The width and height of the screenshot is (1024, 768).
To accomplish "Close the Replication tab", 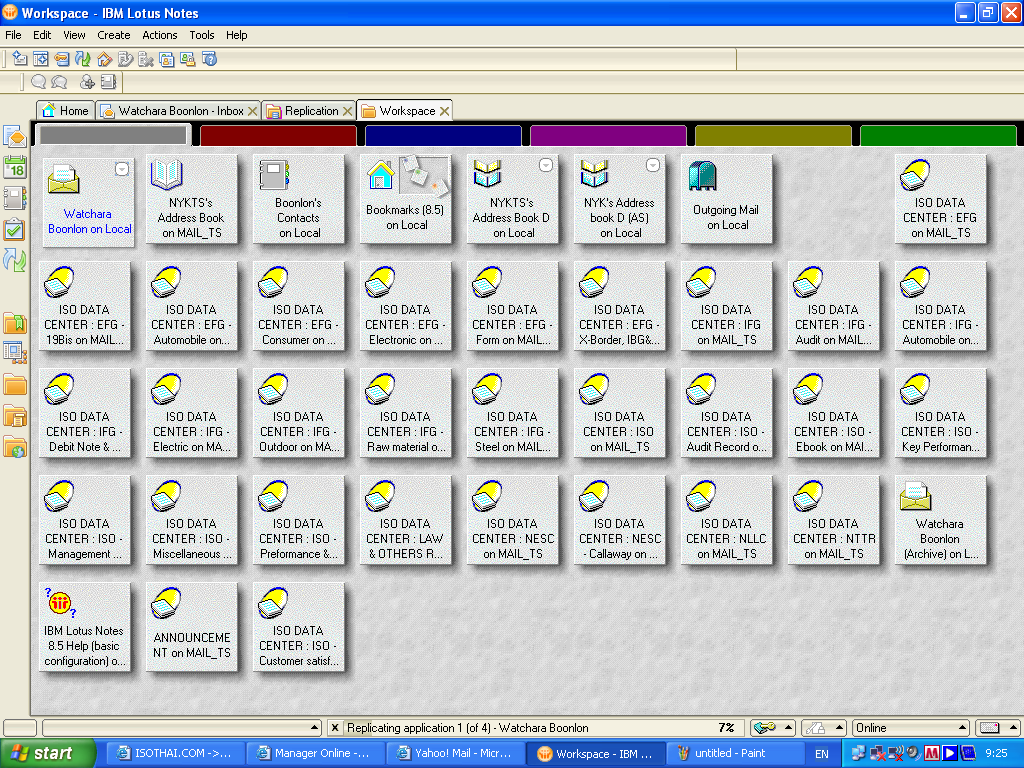I will 347,112.
